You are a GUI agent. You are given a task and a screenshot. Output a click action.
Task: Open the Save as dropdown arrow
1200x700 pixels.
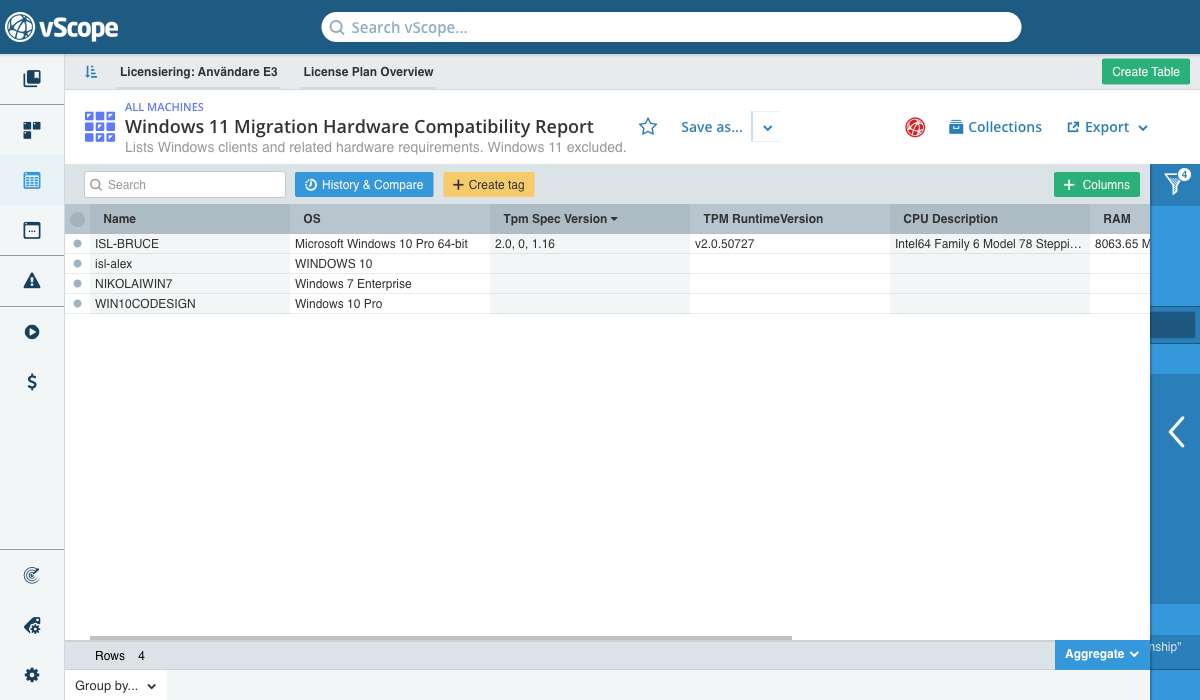[767, 127]
